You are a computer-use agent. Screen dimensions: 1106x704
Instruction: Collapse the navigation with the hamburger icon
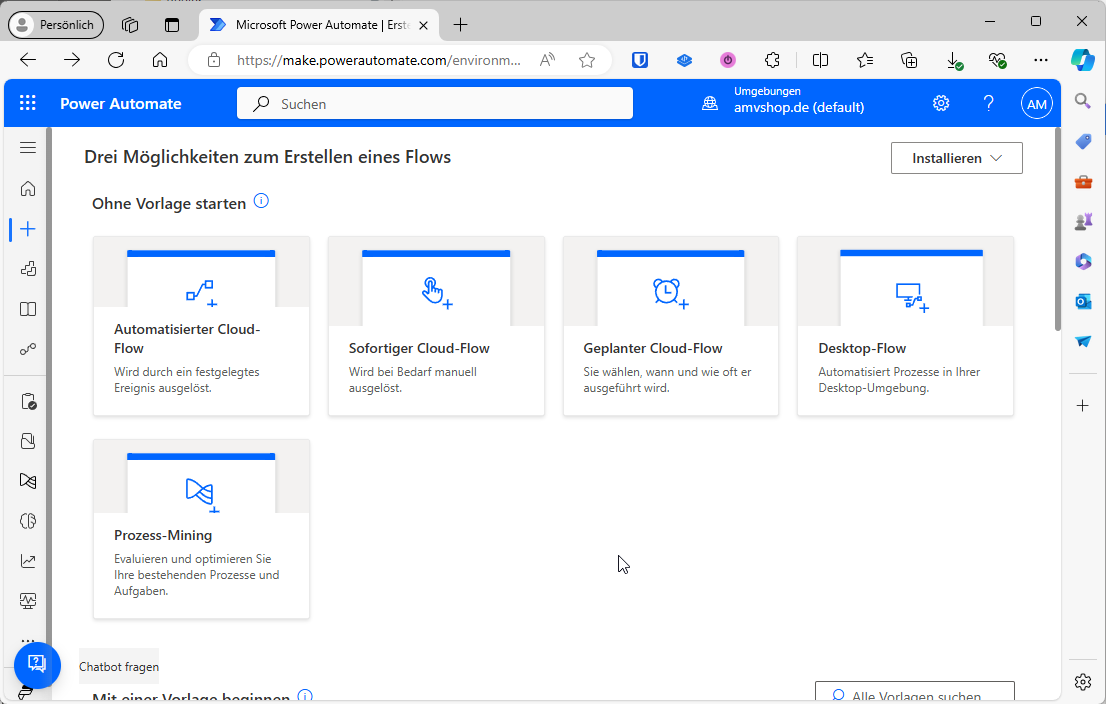coord(27,147)
